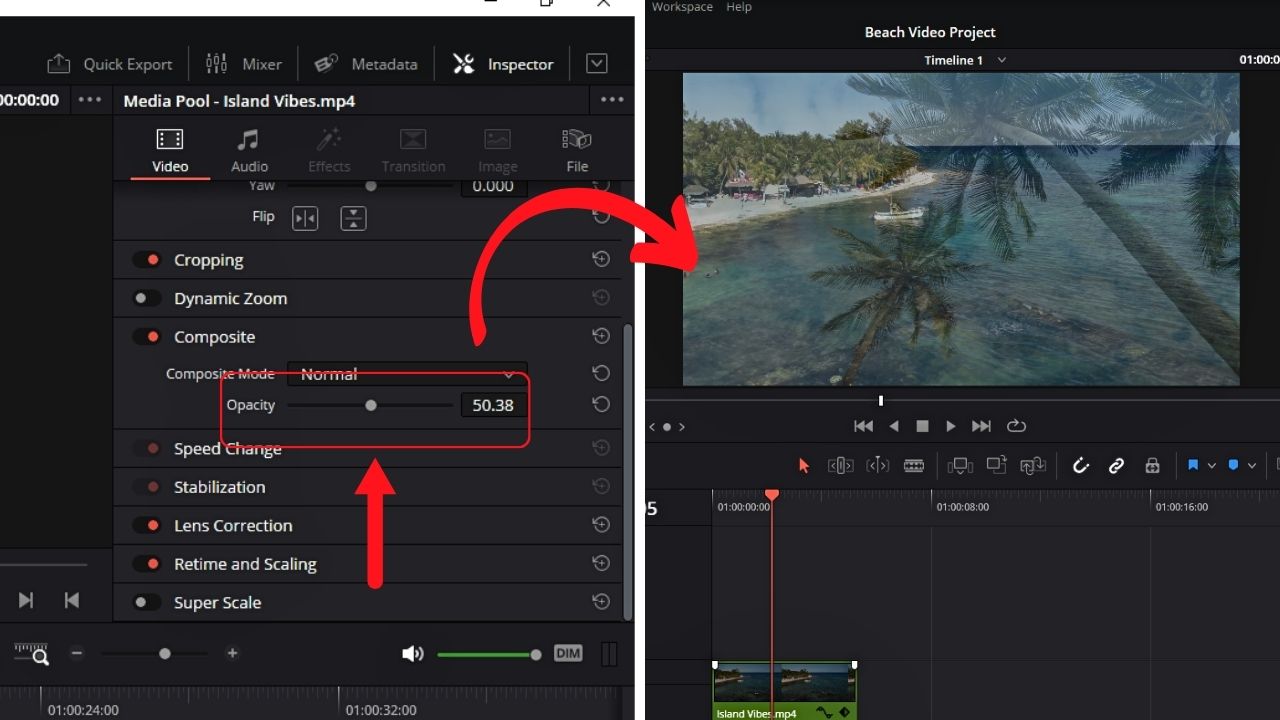
Task: Open the Timeline 1 dropdown
Action: (1001, 60)
